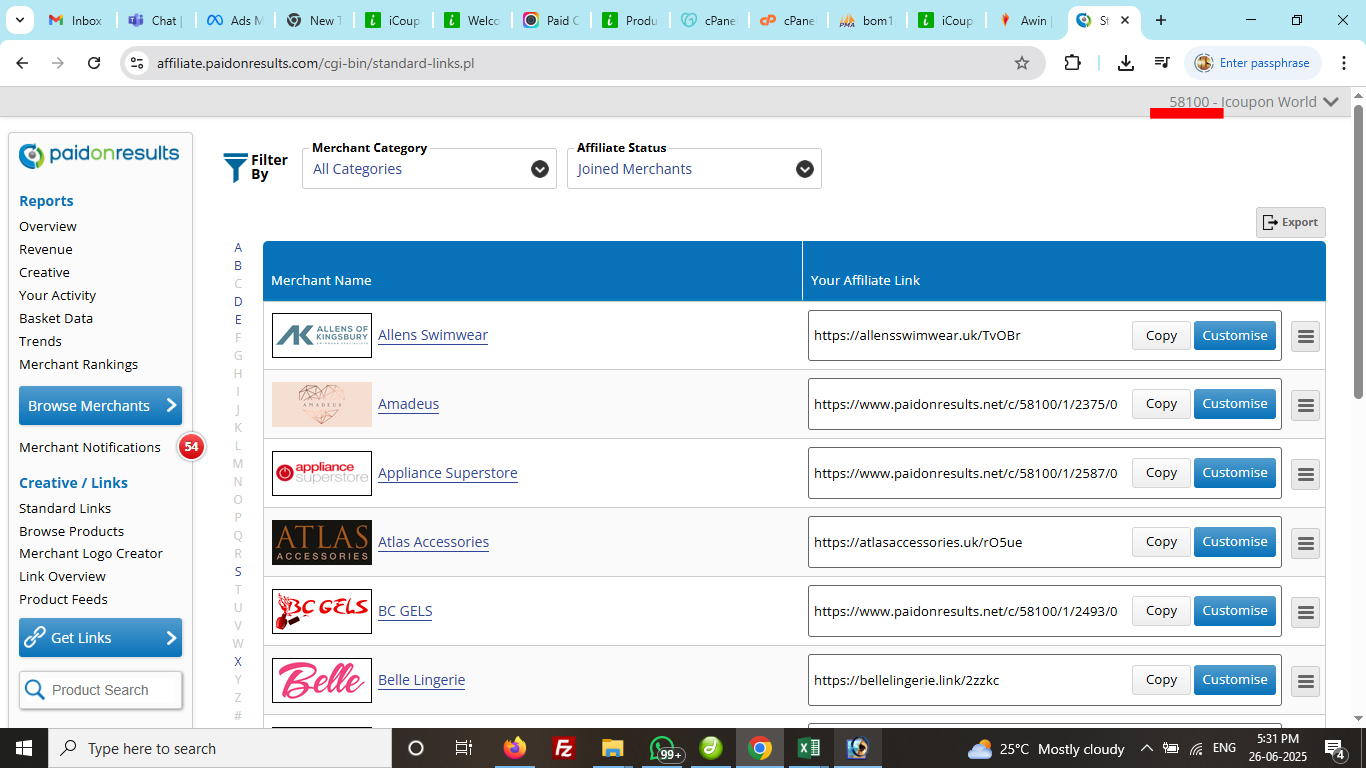The height and width of the screenshot is (768, 1366).
Task: Open the browser extensions puzzle icon
Action: tap(1072, 63)
